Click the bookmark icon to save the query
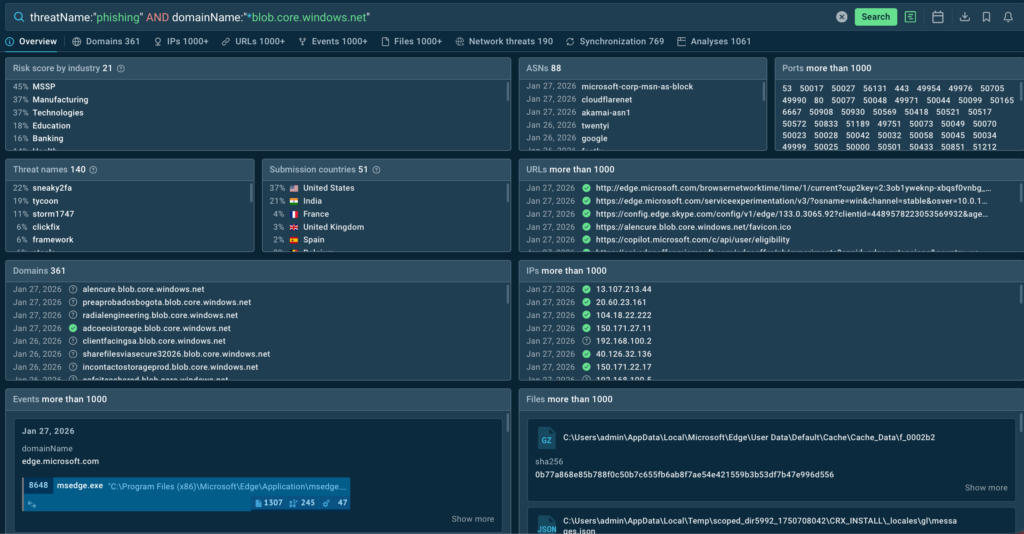This screenshot has height=534, width=1024. [x=986, y=17]
